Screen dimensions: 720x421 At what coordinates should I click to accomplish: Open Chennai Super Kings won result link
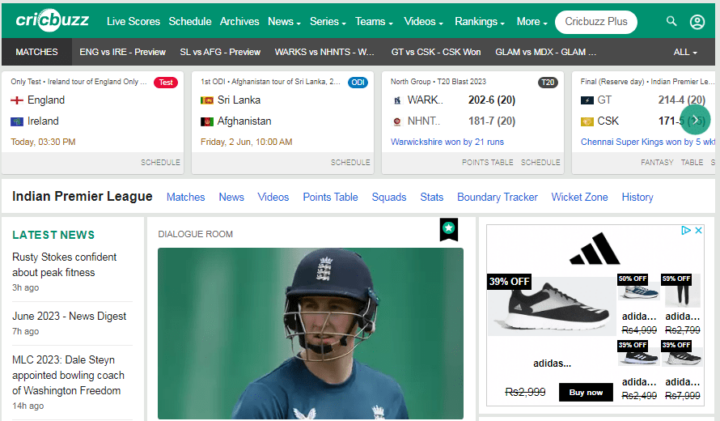pos(647,142)
